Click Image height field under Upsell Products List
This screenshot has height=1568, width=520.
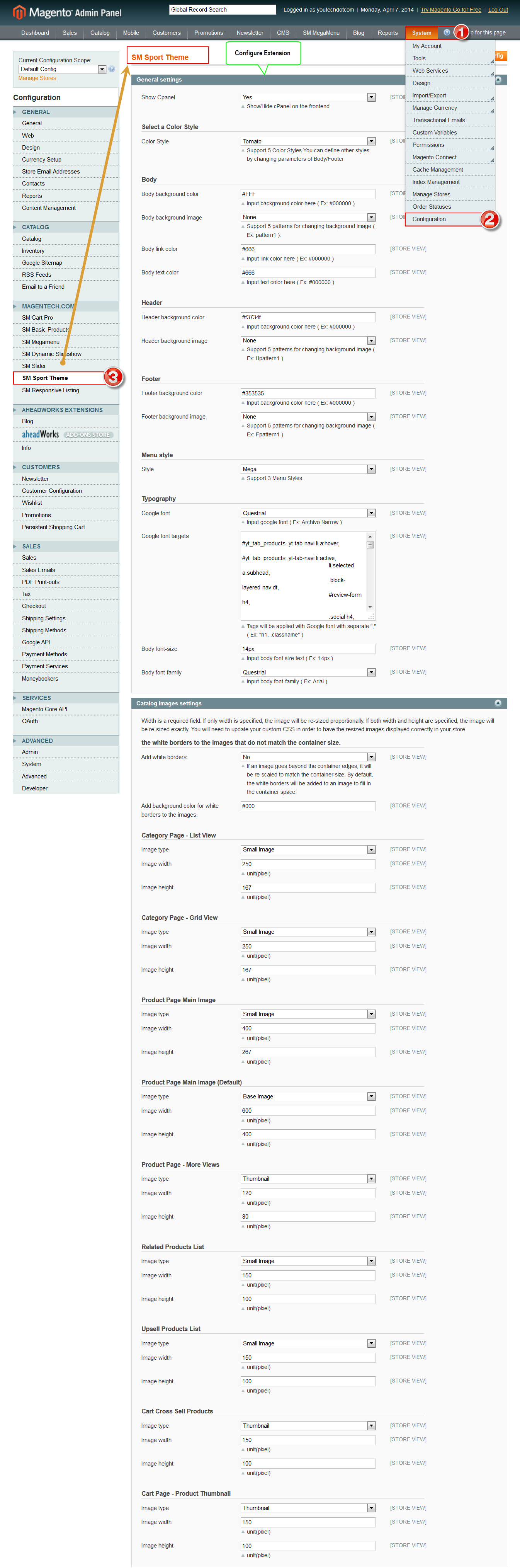pos(308,1381)
